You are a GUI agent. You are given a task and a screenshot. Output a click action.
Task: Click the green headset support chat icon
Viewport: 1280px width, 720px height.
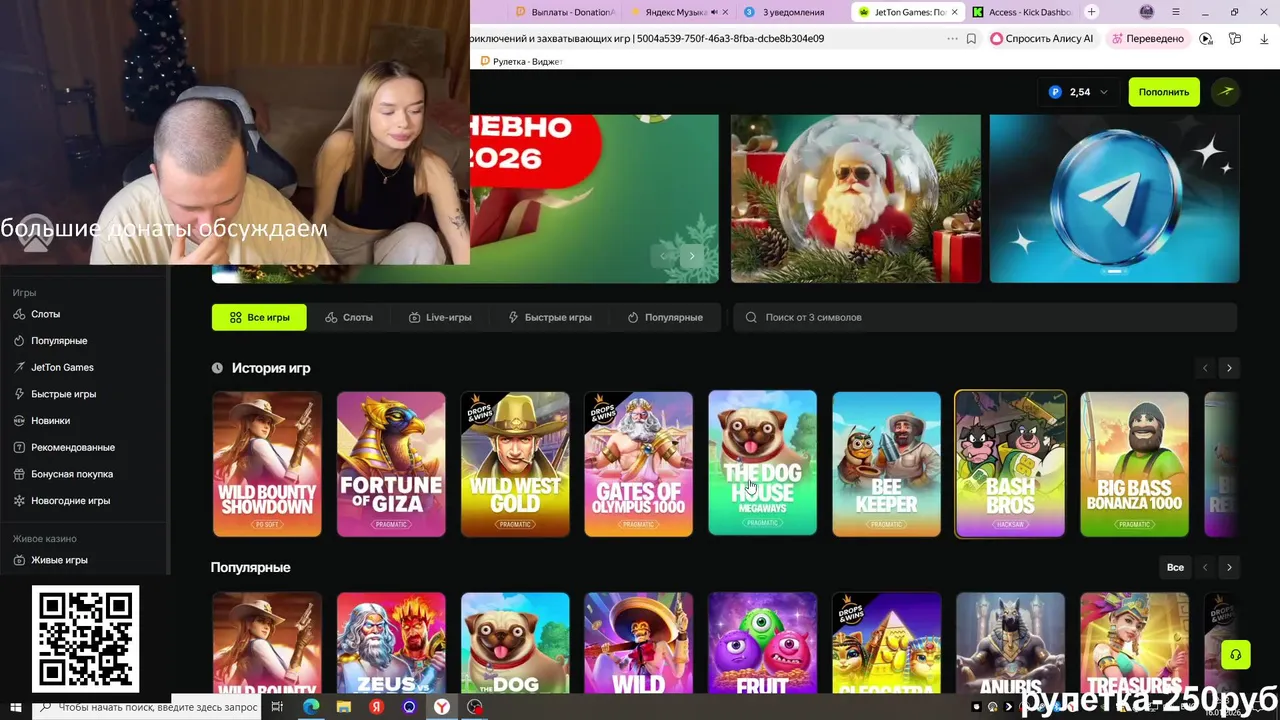coord(1236,656)
